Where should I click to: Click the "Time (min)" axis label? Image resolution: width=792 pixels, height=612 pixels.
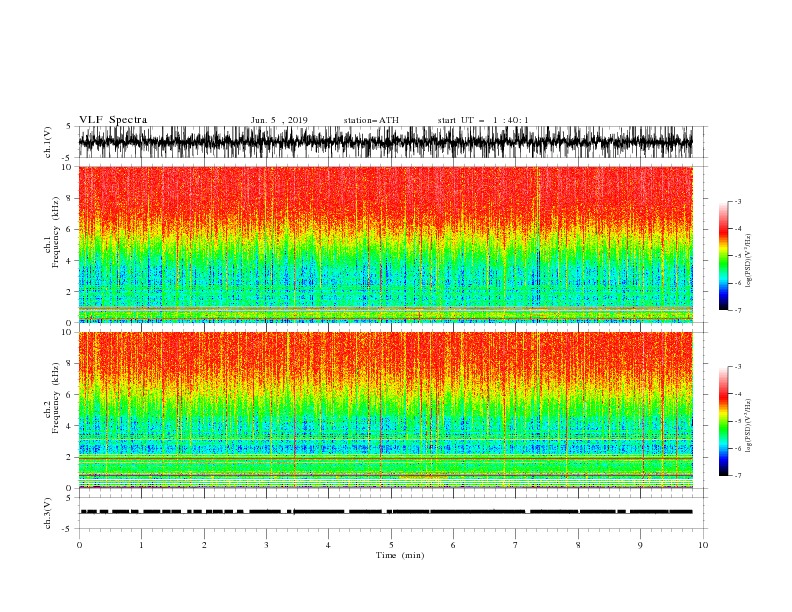coord(400,555)
